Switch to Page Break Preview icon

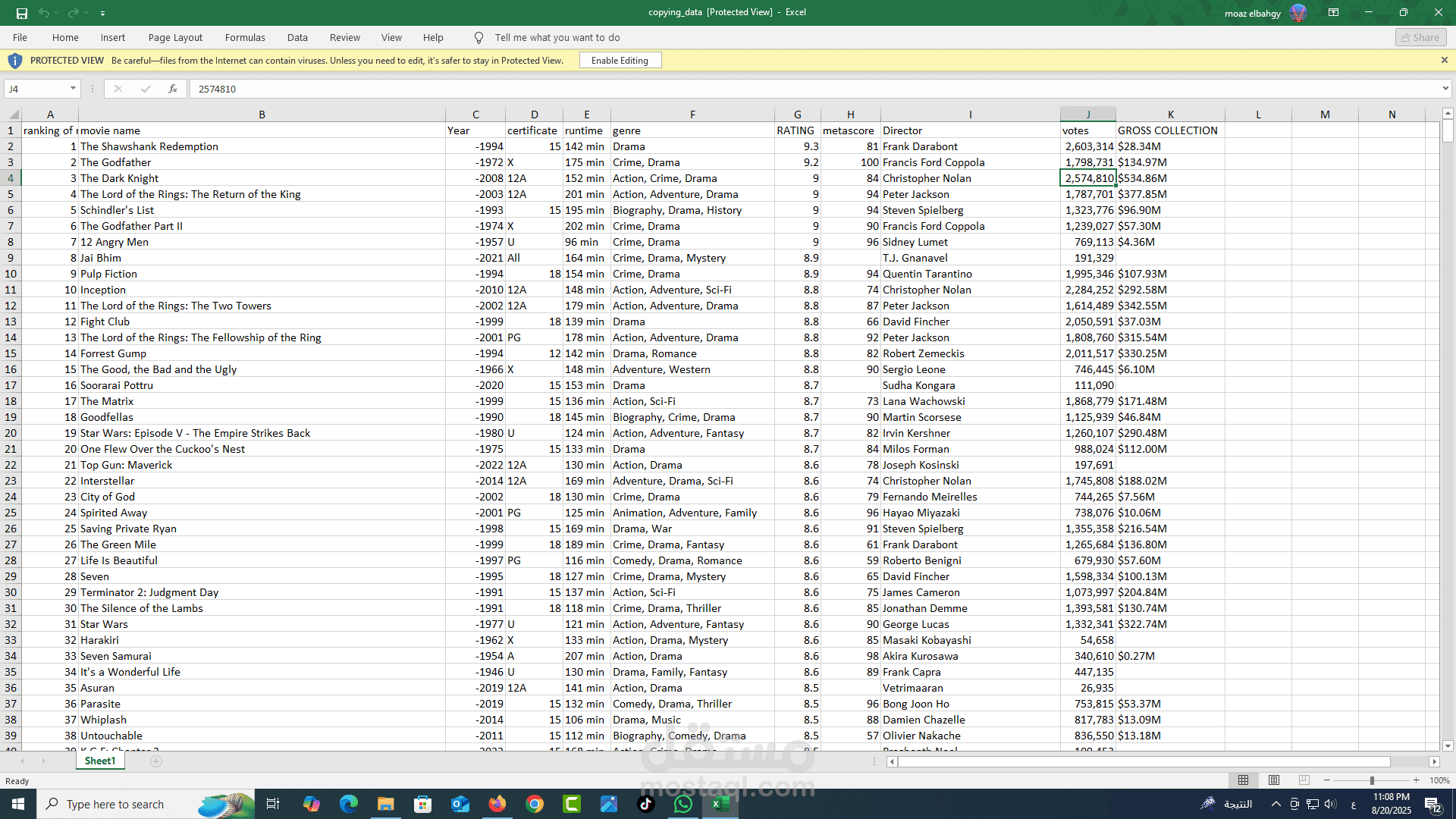coord(1304,780)
